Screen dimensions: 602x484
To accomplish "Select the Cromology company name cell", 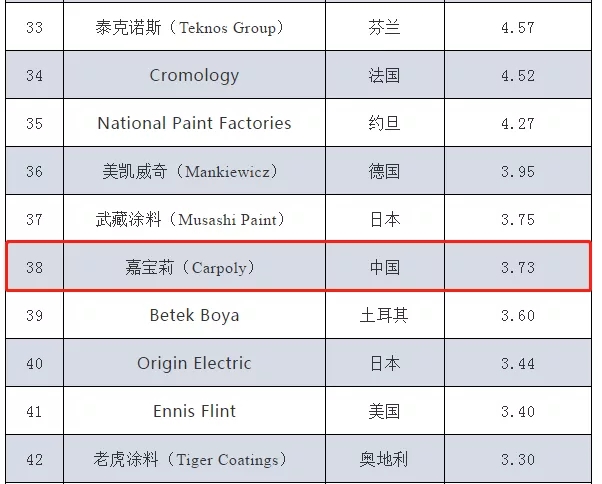I will [194, 75].
